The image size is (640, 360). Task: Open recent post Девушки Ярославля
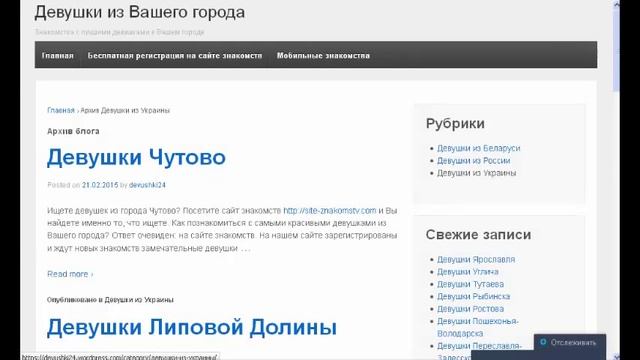tap(476, 259)
